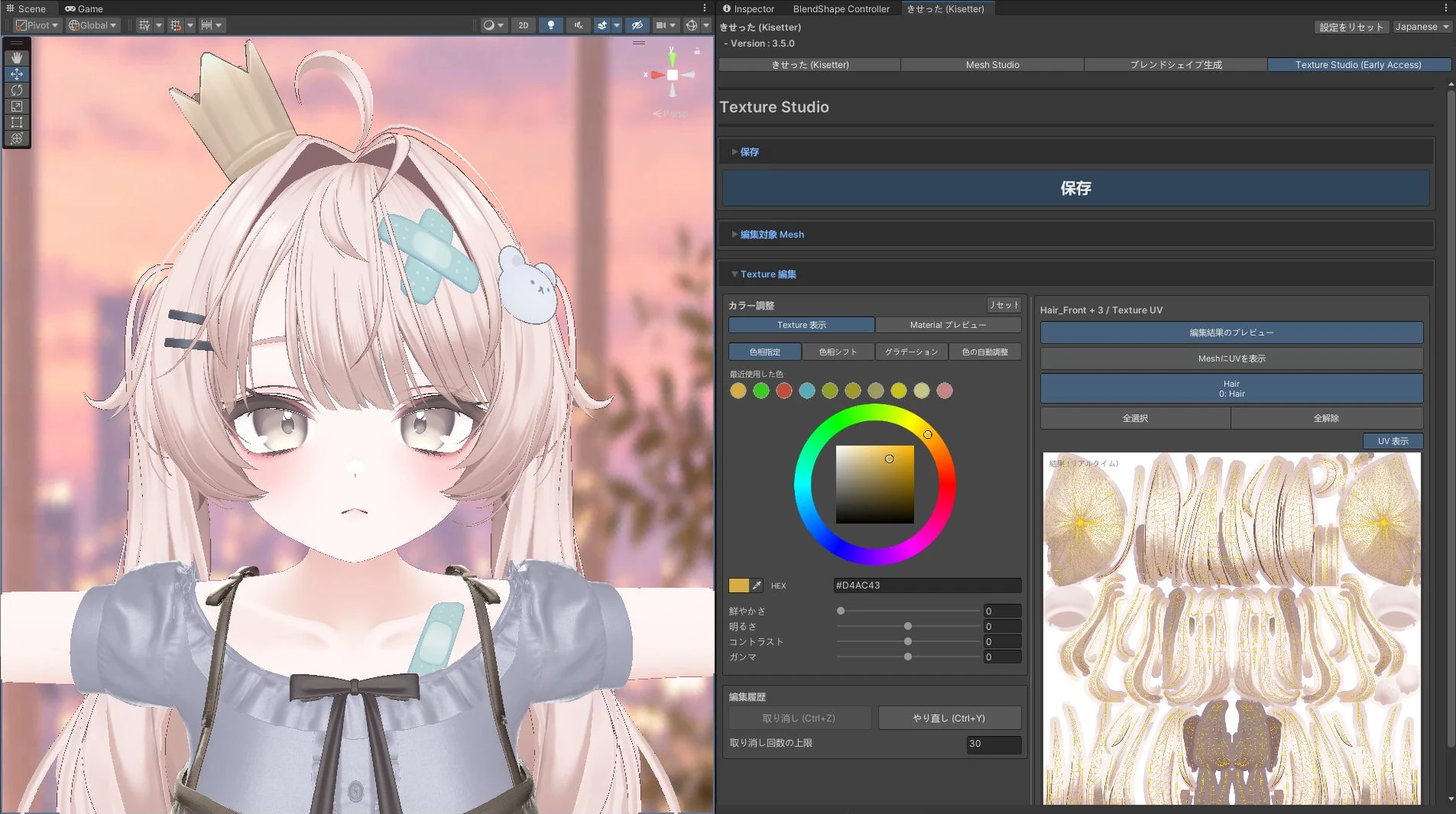Open the Mesh Studio tab
1456x814 pixels.
tap(992, 65)
